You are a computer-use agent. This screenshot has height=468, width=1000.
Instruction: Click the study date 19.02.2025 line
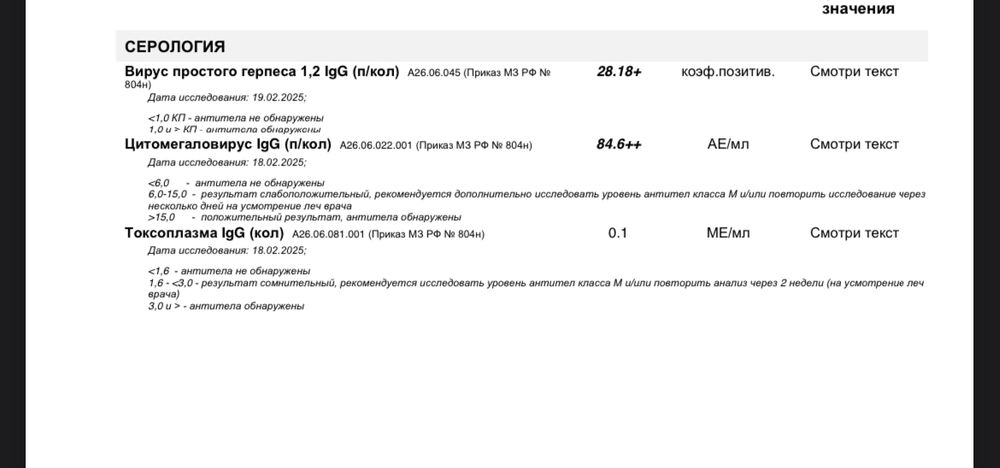pos(227,98)
